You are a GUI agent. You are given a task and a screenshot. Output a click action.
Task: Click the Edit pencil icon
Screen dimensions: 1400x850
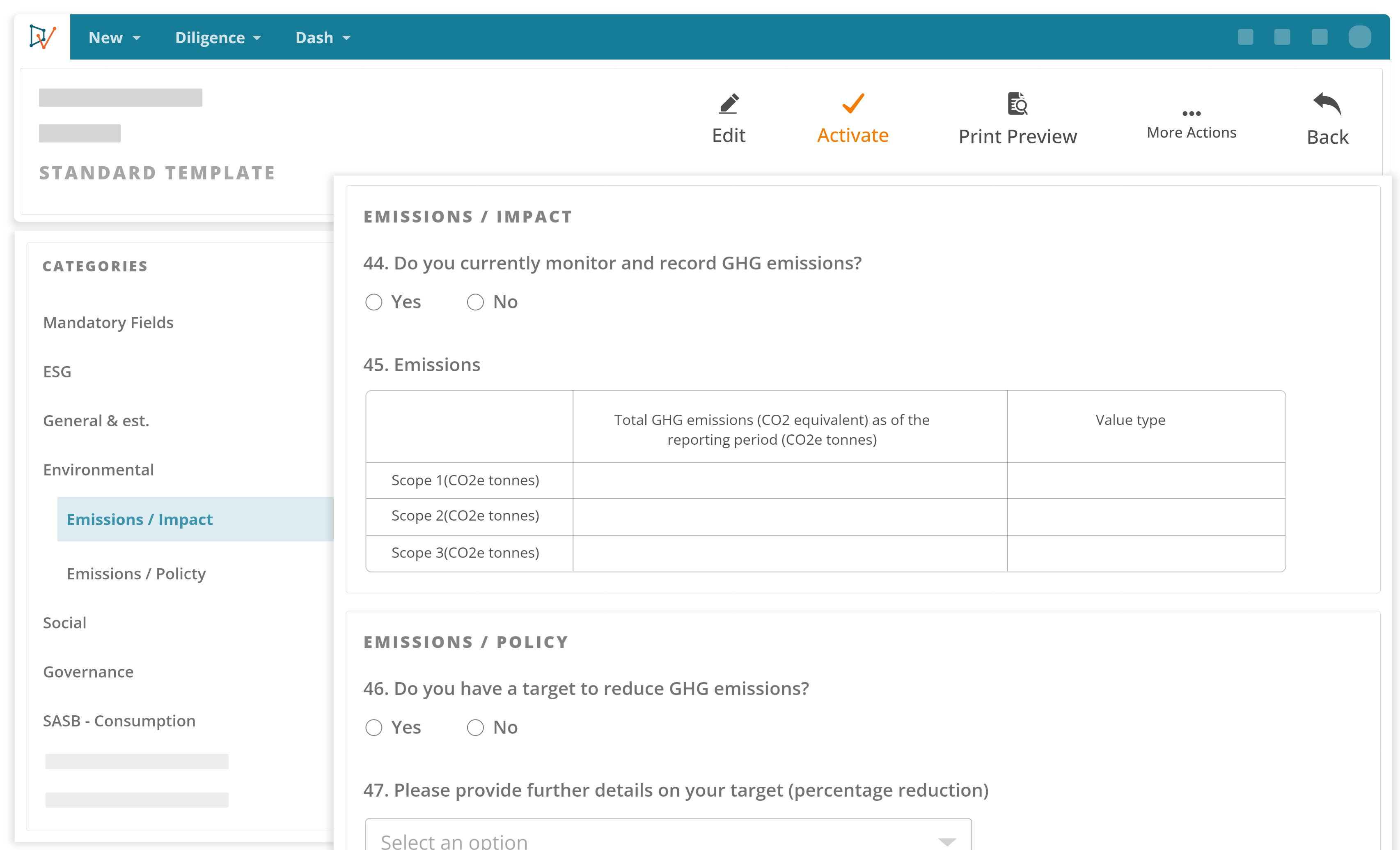tap(729, 103)
